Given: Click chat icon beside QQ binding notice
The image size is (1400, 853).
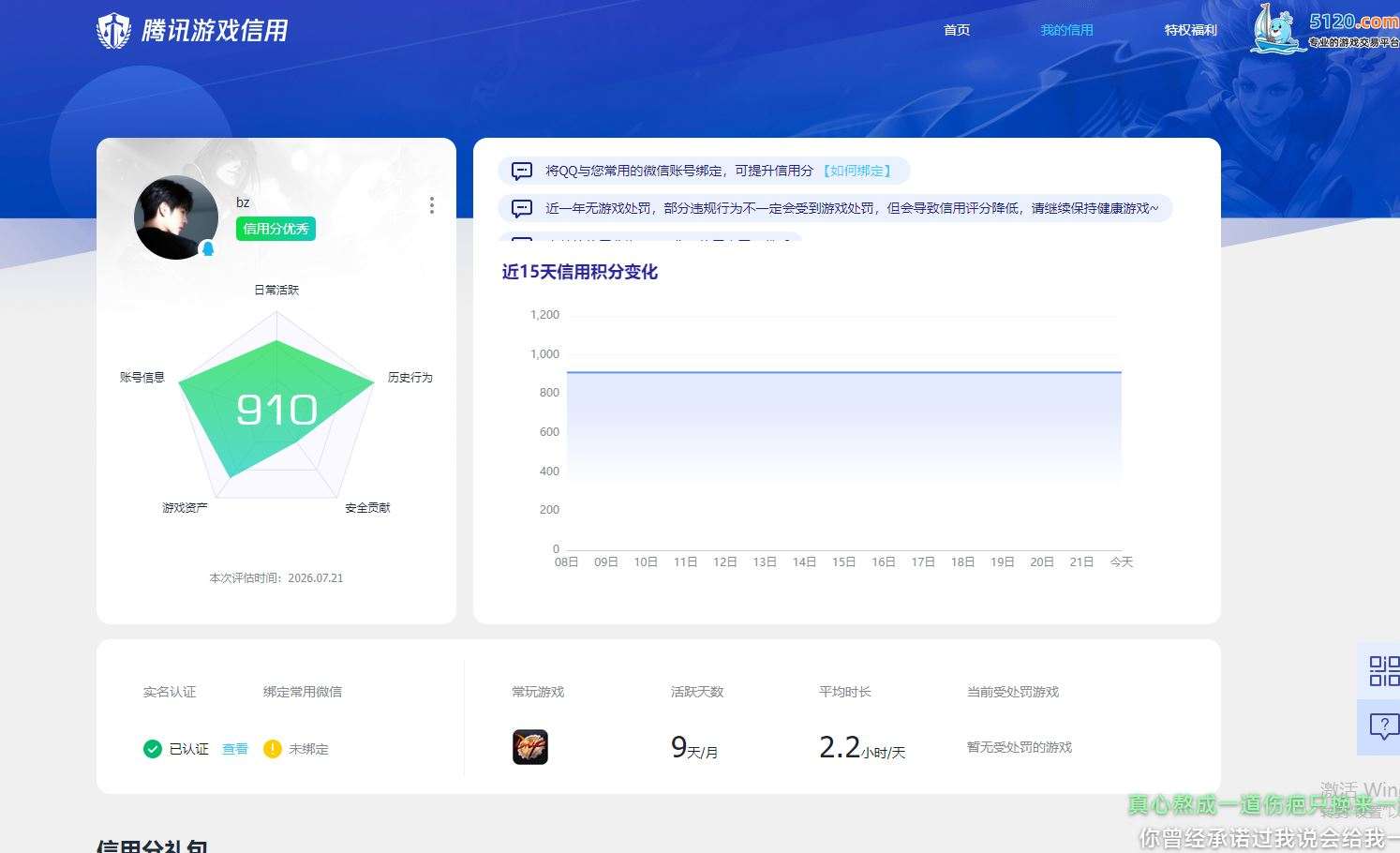Looking at the screenshot, I should tap(522, 171).
